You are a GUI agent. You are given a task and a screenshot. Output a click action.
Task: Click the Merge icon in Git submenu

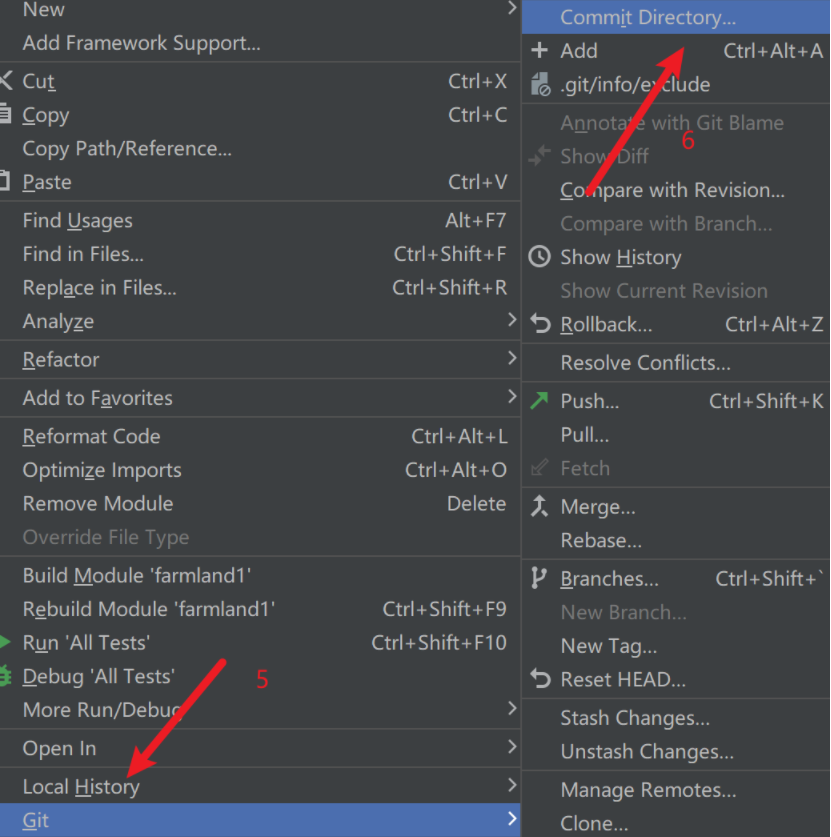pos(540,506)
